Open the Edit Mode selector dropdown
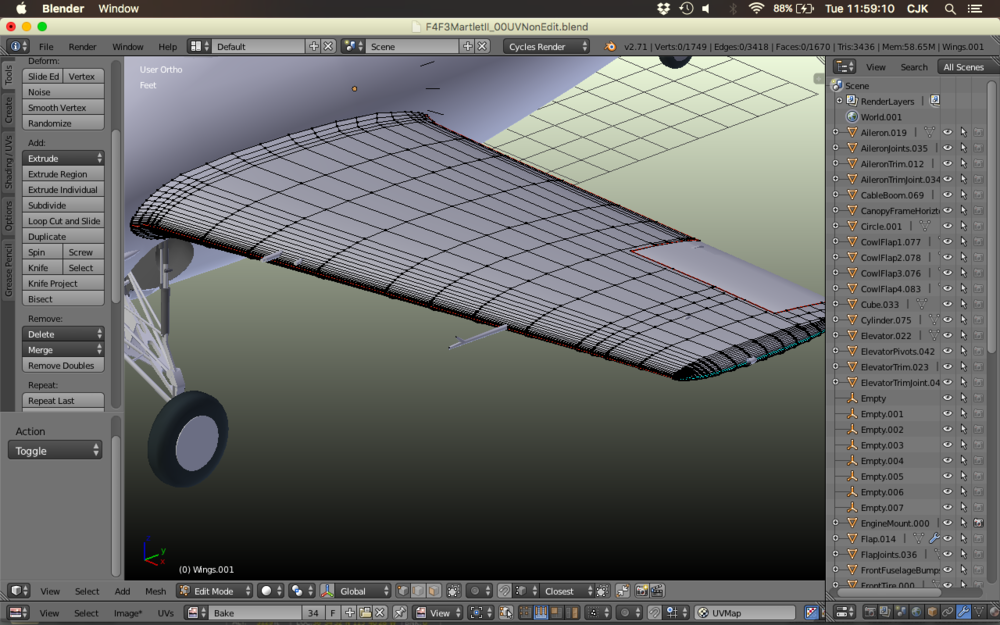 [x=214, y=591]
